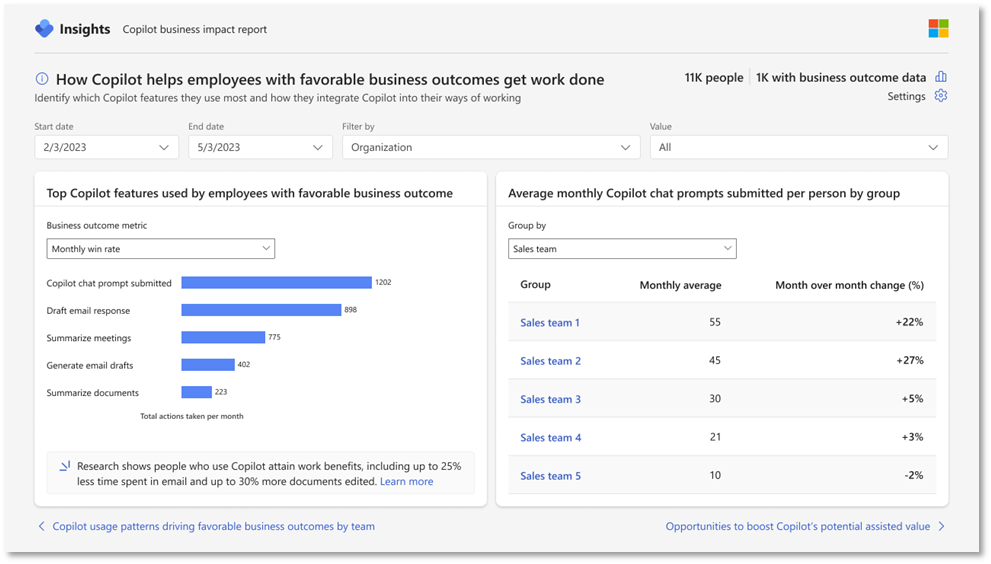This screenshot has width=991, height=564.
Task: Open the Sales team 4 link
Action: 550,437
